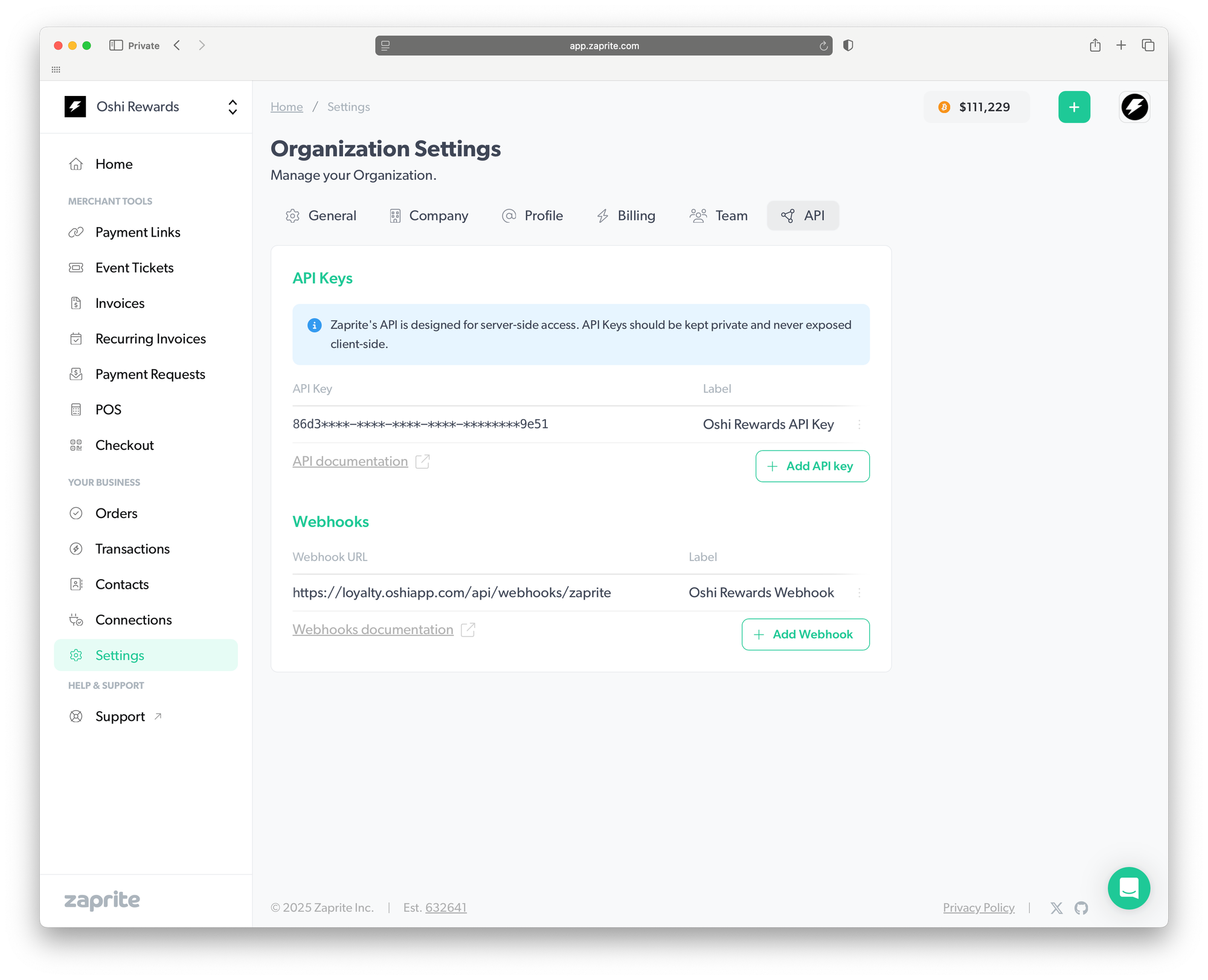Reload the page in address bar

tap(823, 46)
